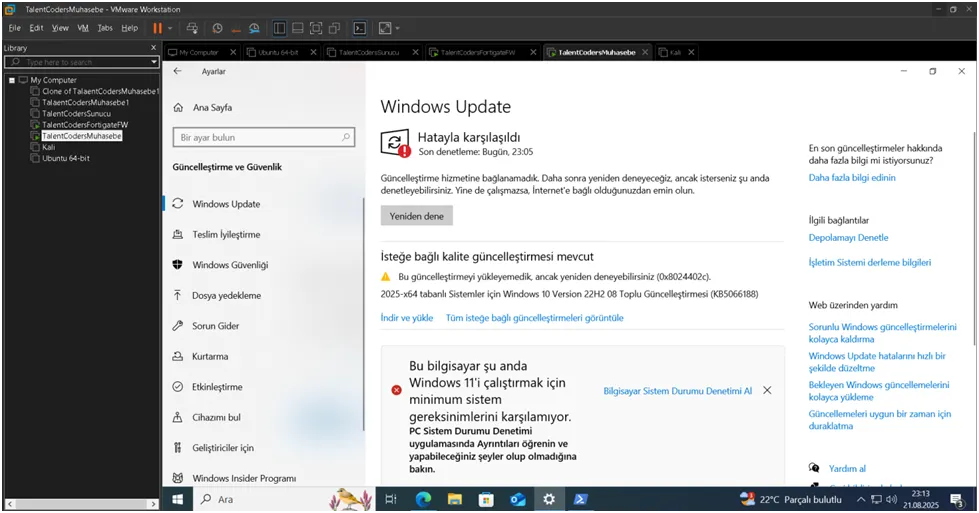Open the library search dropdown arrow
The height and width of the screenshot is (513, 979).
(x=154, y=62)
